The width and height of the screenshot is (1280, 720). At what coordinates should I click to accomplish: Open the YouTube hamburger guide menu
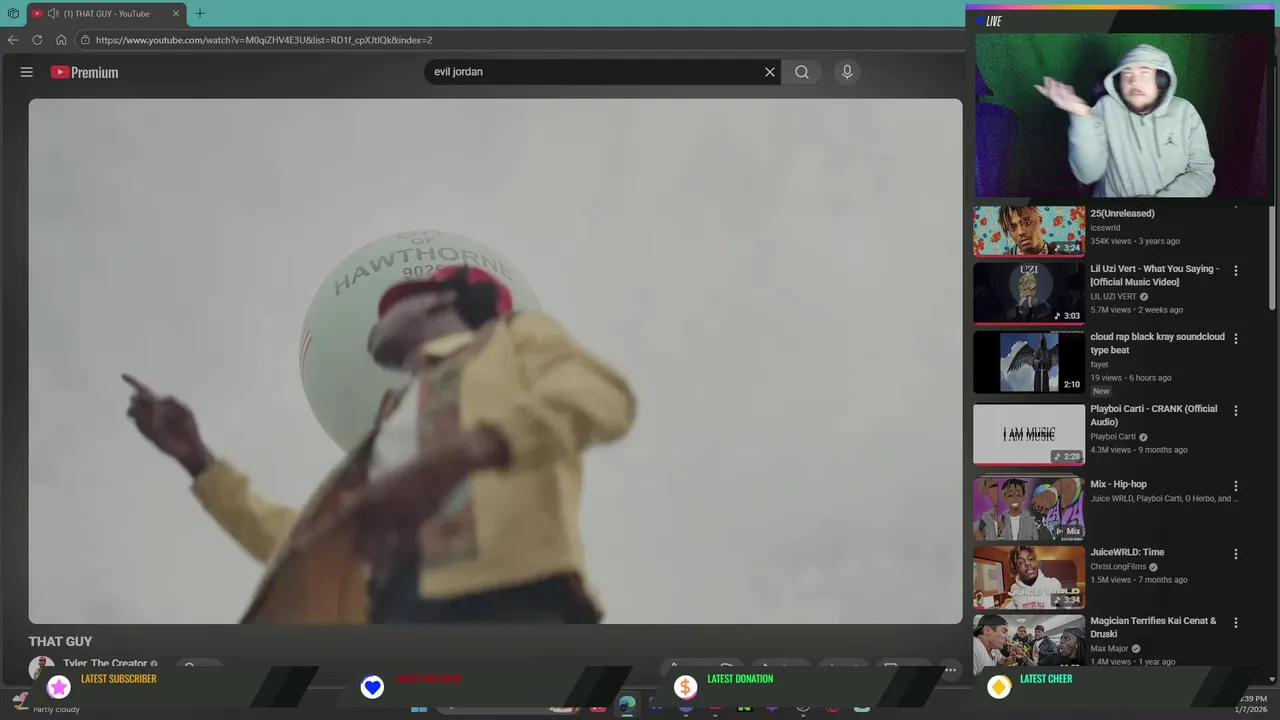27,72
